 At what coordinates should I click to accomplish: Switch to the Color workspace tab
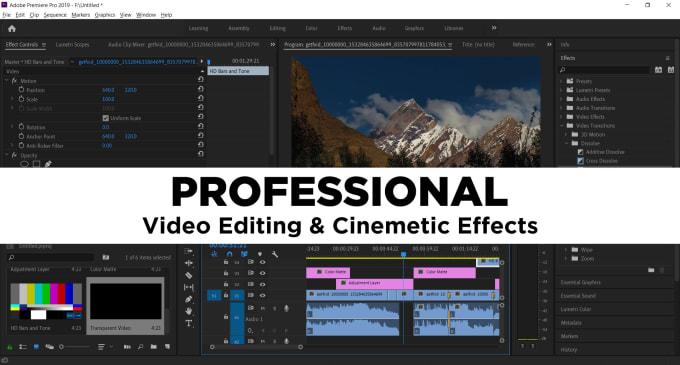click(311, 28)
